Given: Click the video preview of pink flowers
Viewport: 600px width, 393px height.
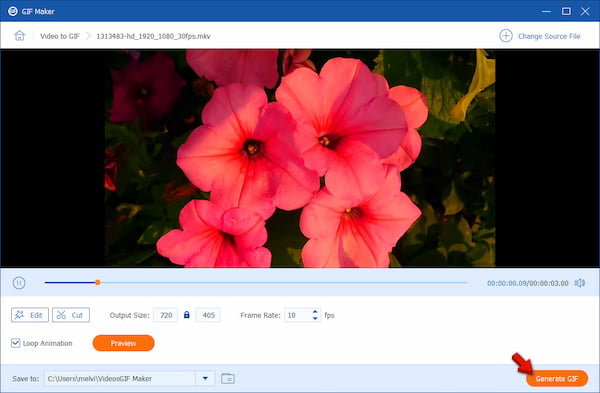Looking at the screenshot, I should pyautogui.click(x=300, y=158).
